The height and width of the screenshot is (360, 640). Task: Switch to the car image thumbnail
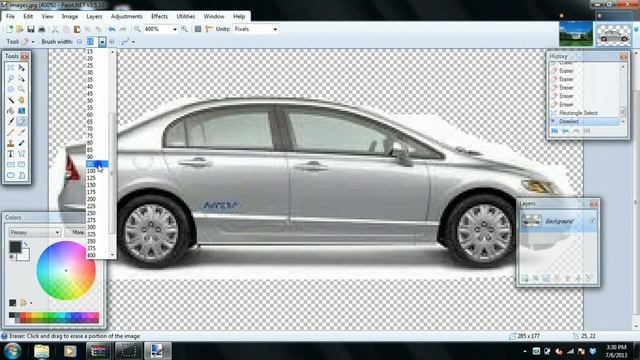(x=614, y=35)
